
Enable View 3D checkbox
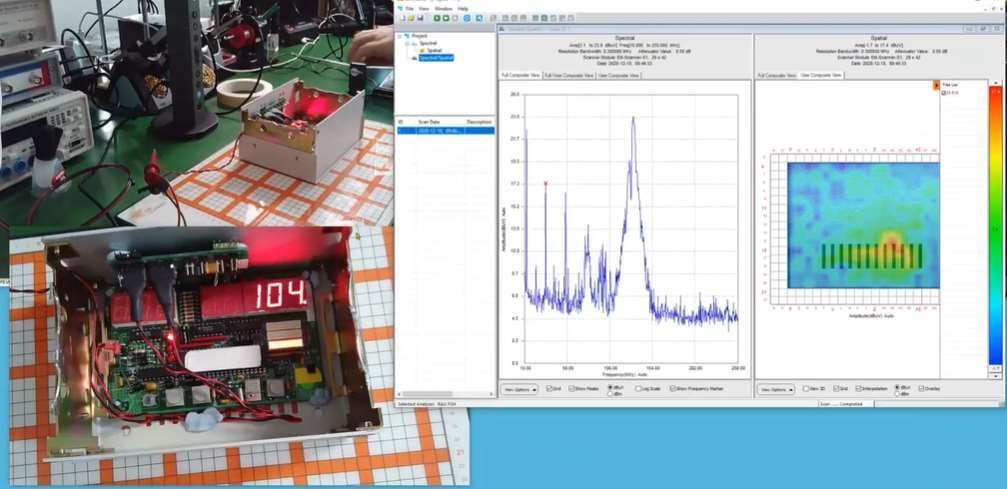[x=806, y=389]
